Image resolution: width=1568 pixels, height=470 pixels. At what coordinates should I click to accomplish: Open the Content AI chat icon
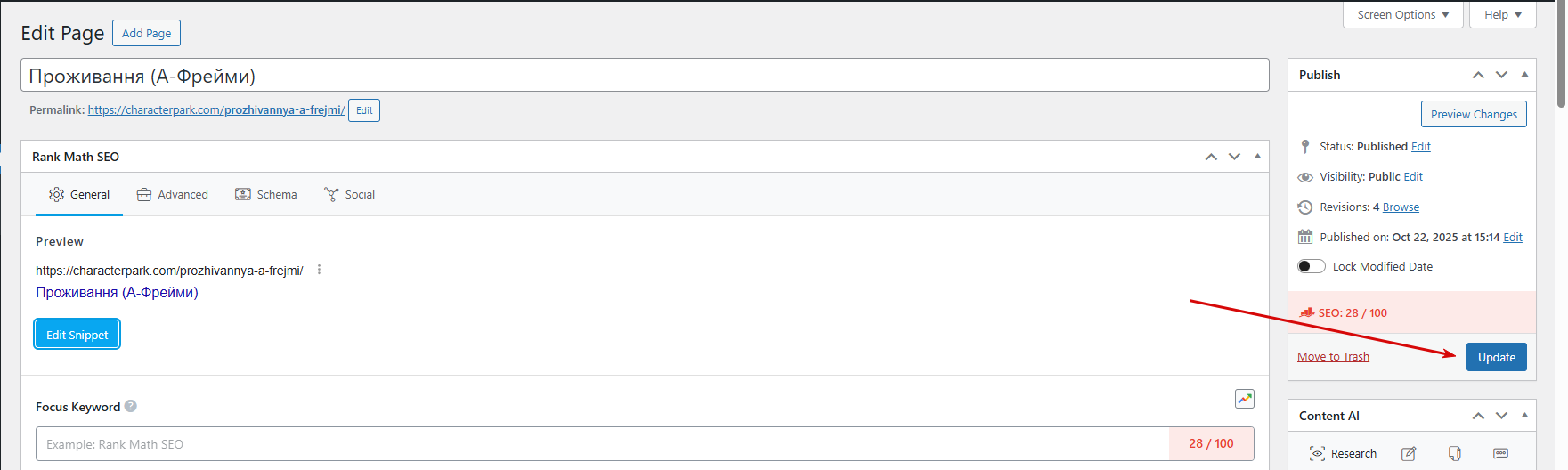click(1501, 454)
